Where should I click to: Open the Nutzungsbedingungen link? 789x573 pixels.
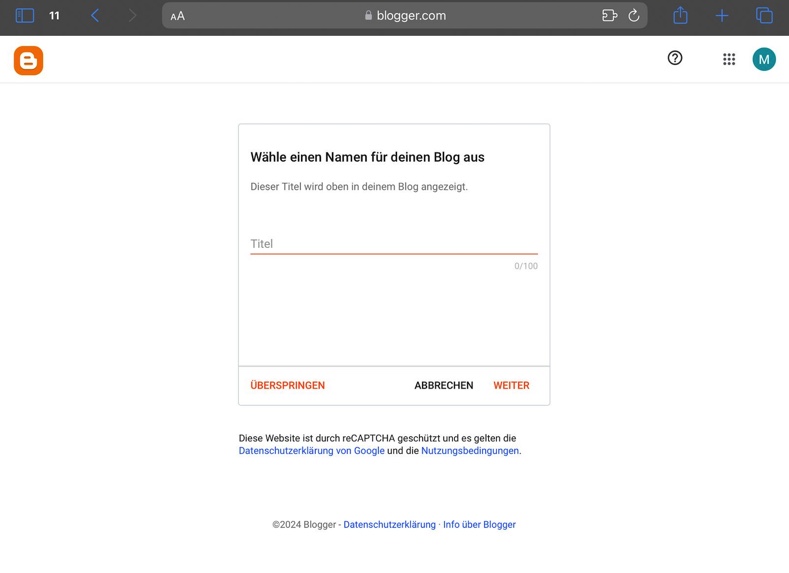470,451
